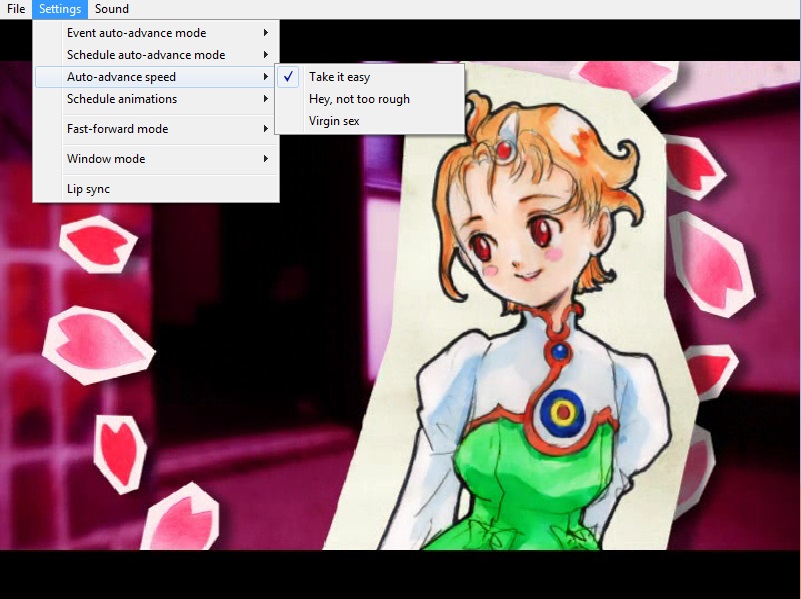Click the Schedule auto-advance mode submenu arrow
The width and height of the screenshot is (801, 599).
tap(266, 55)
